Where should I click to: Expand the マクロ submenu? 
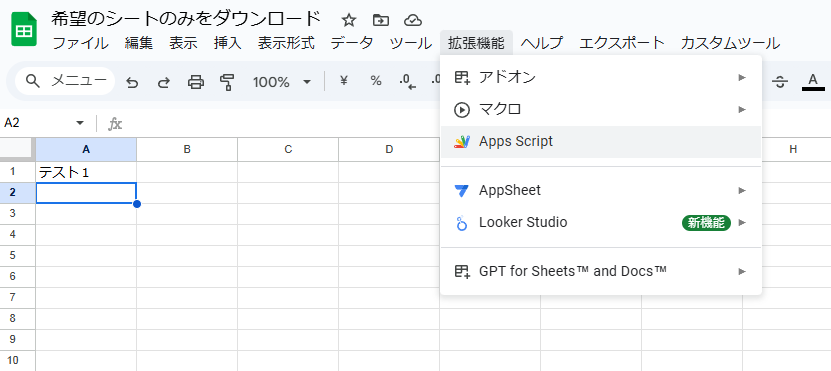(x=601, y=110)
